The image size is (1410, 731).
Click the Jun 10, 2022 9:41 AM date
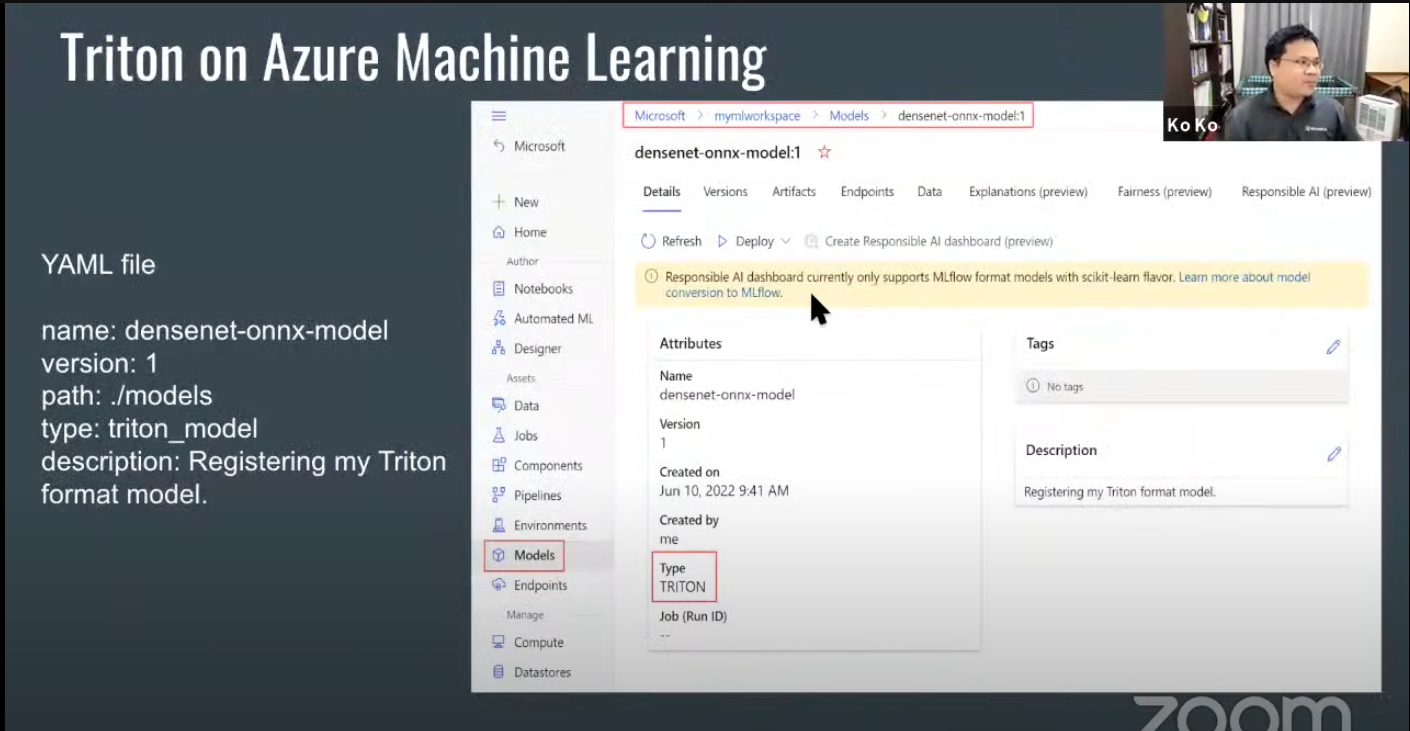point(724,491)
